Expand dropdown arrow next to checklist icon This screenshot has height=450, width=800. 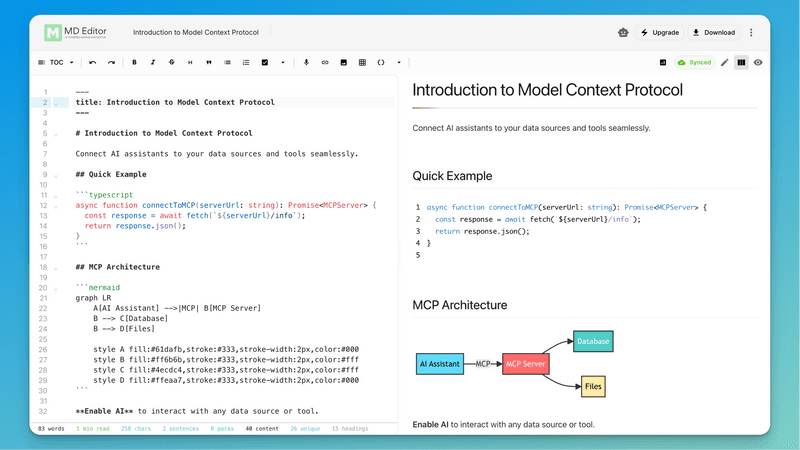[283, 62]
